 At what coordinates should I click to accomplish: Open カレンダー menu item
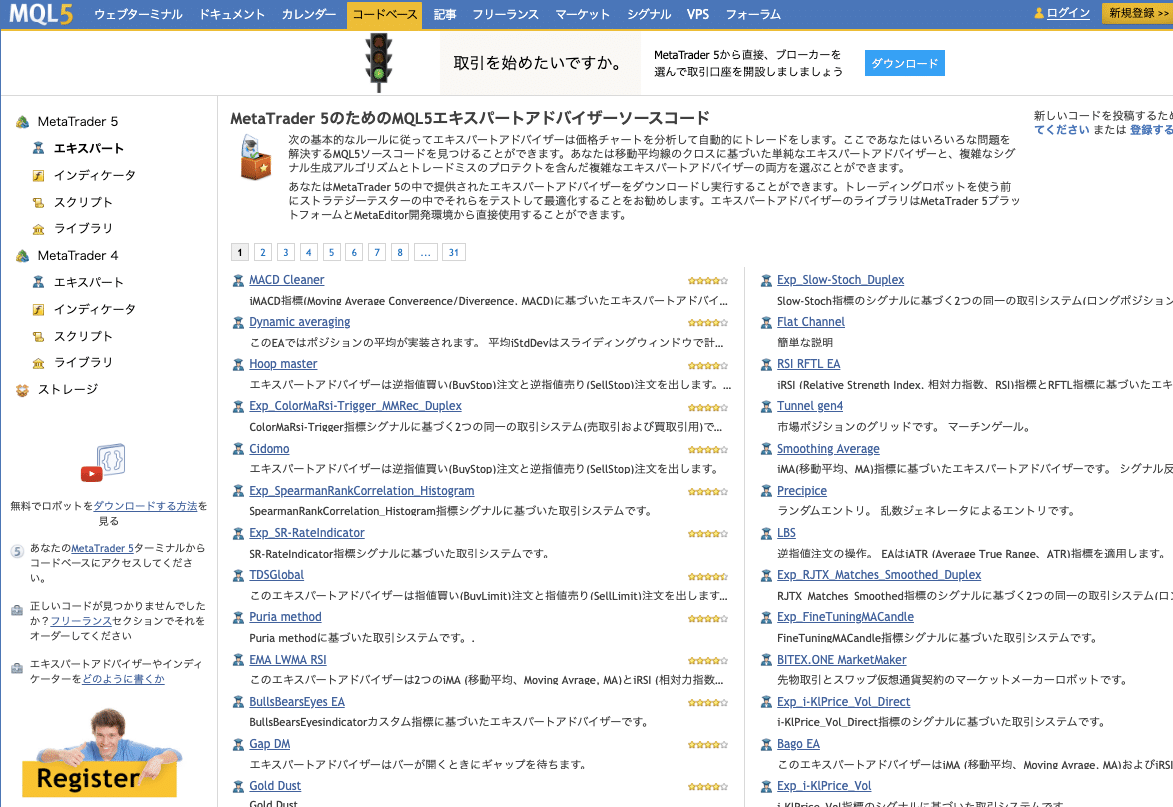[x=308, y=14]
